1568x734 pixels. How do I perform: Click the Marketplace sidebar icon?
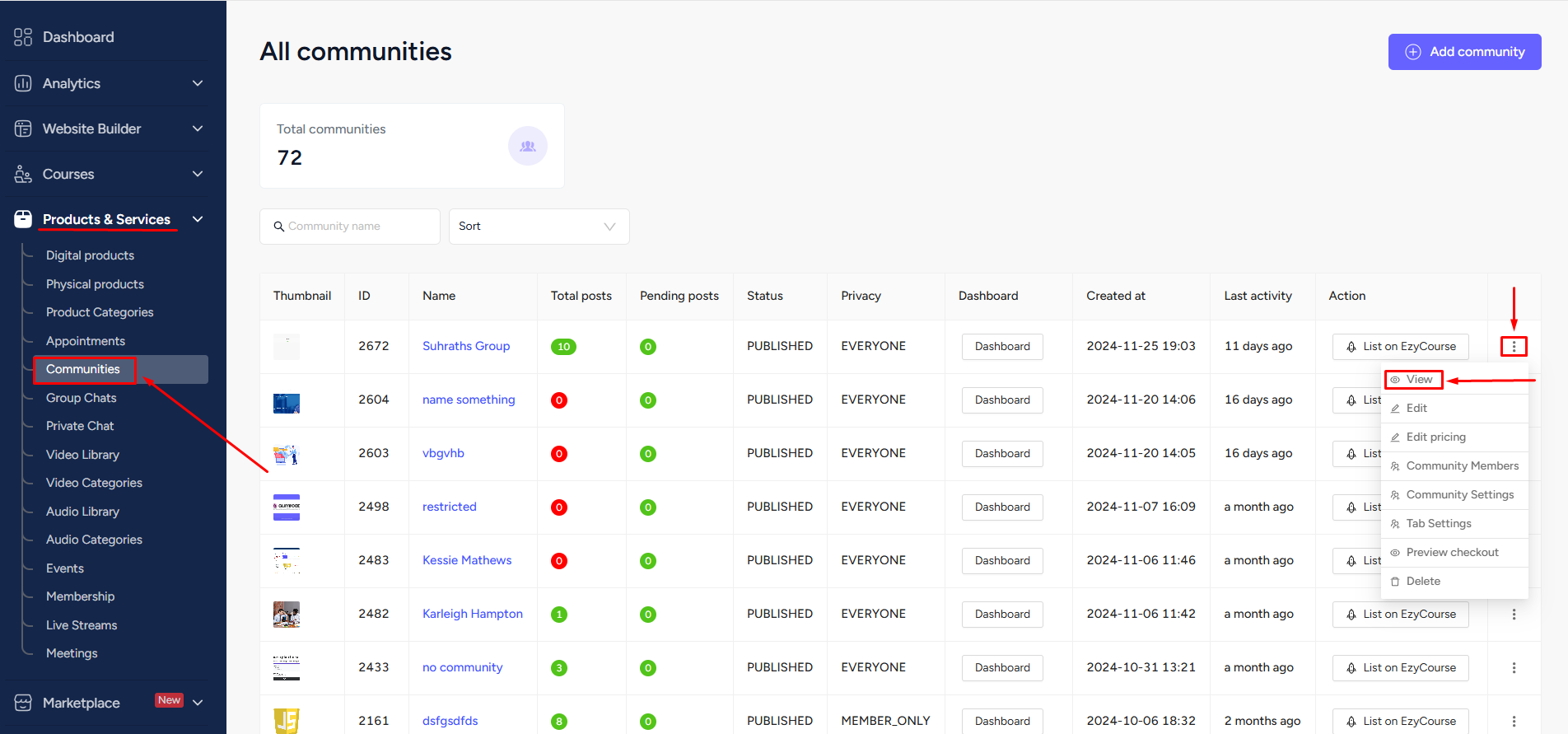coord(23,703)
